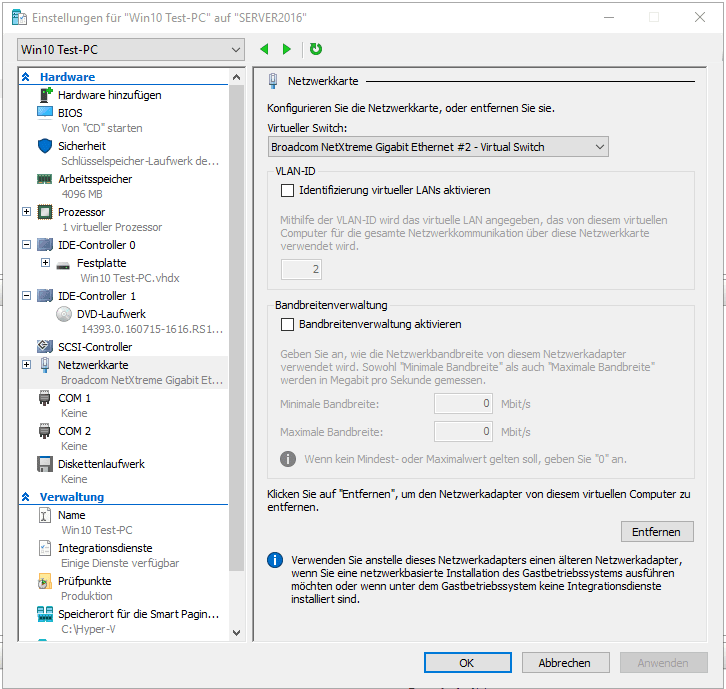
Task: Click the Prüfpunkte checkpoint icon
Action: [45, 581]
